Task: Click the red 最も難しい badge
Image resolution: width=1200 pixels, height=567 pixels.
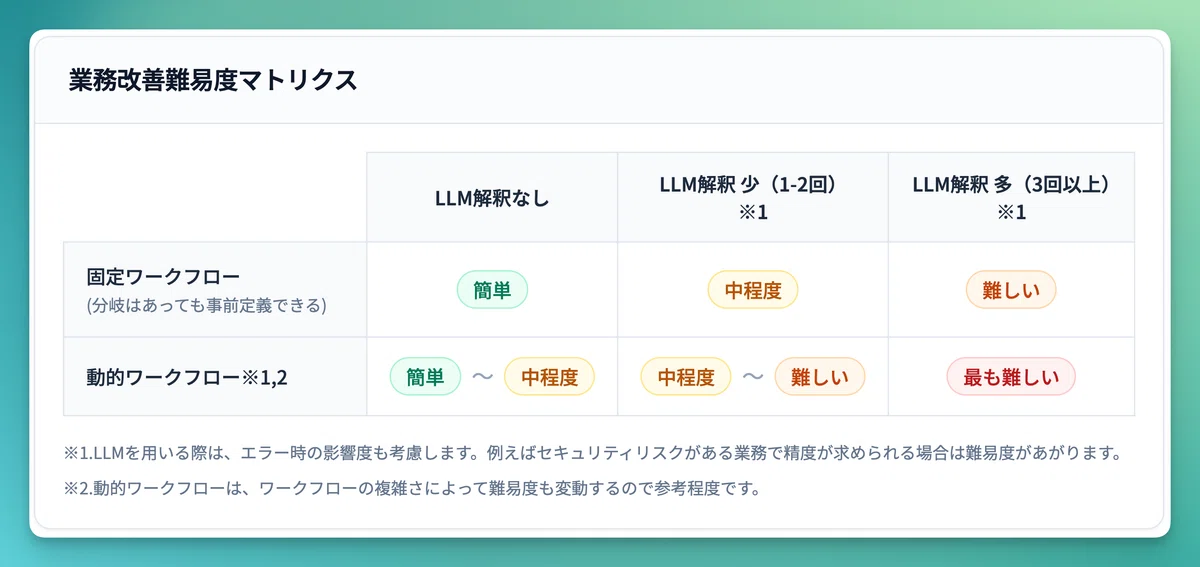Action: 1011,377
